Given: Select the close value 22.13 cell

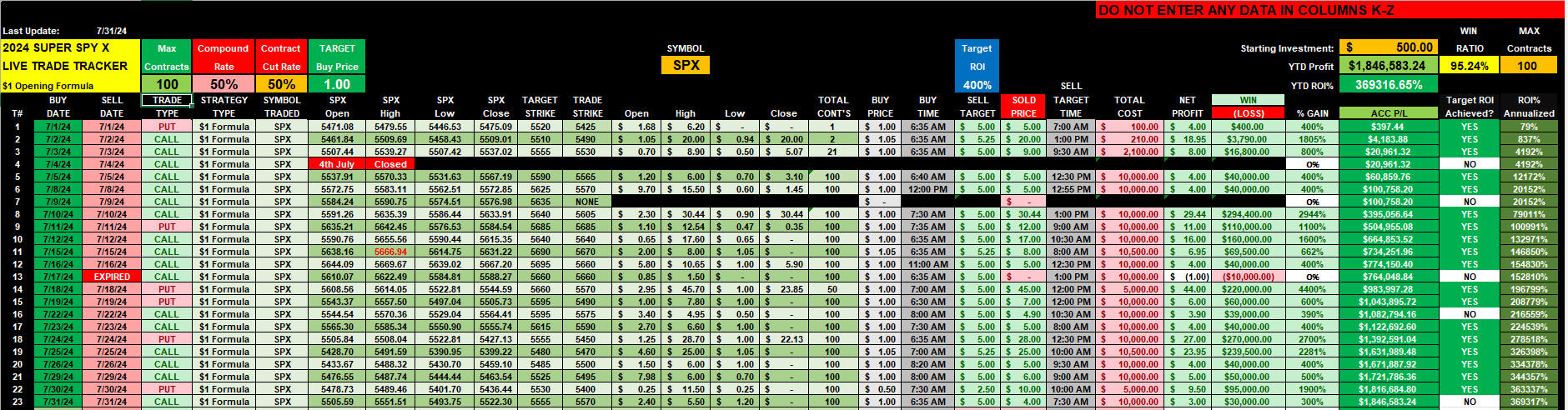Looking at the screenshot, I should 784,339.
